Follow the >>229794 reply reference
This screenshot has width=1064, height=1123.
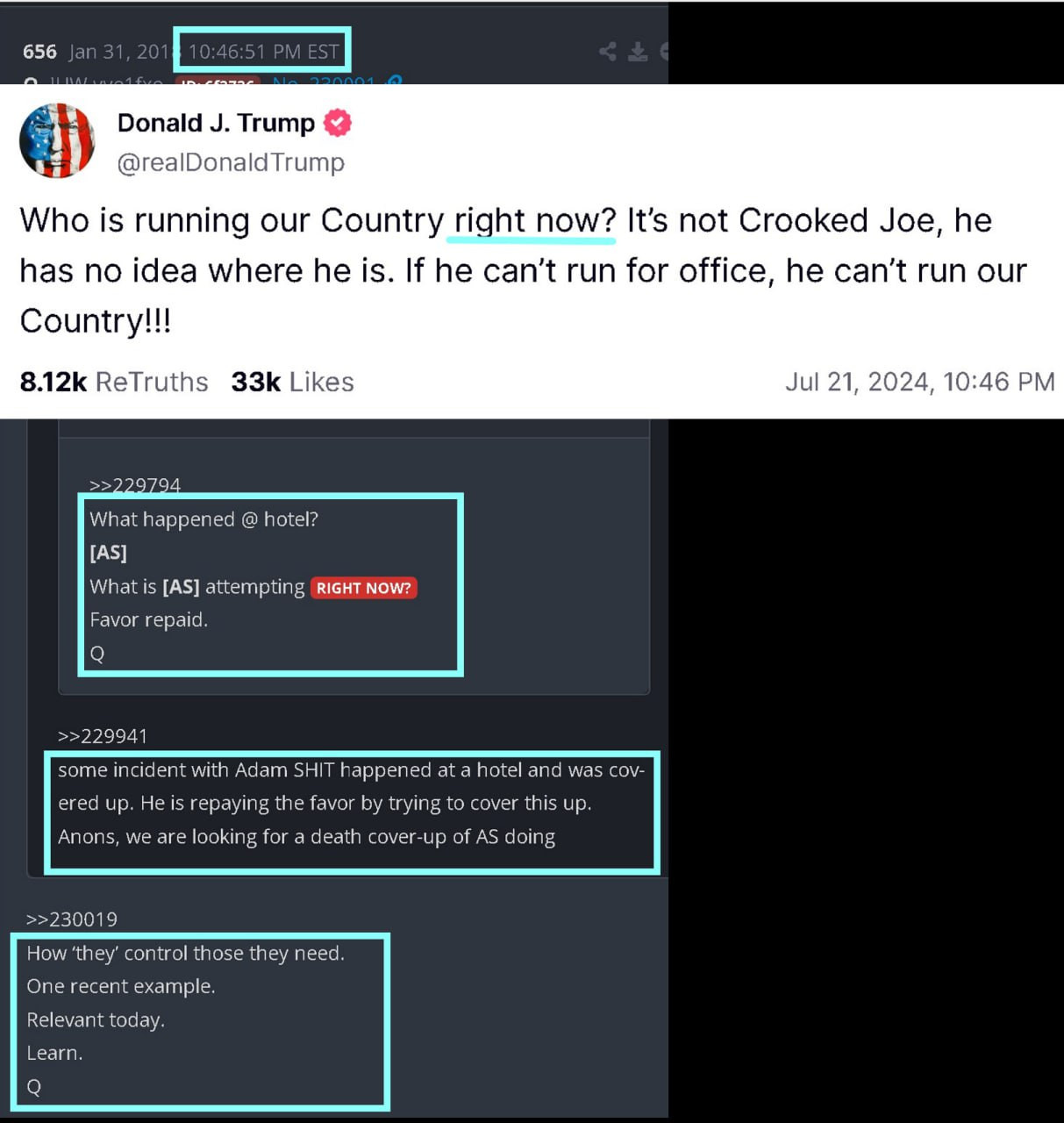click(x=135, y=485)
